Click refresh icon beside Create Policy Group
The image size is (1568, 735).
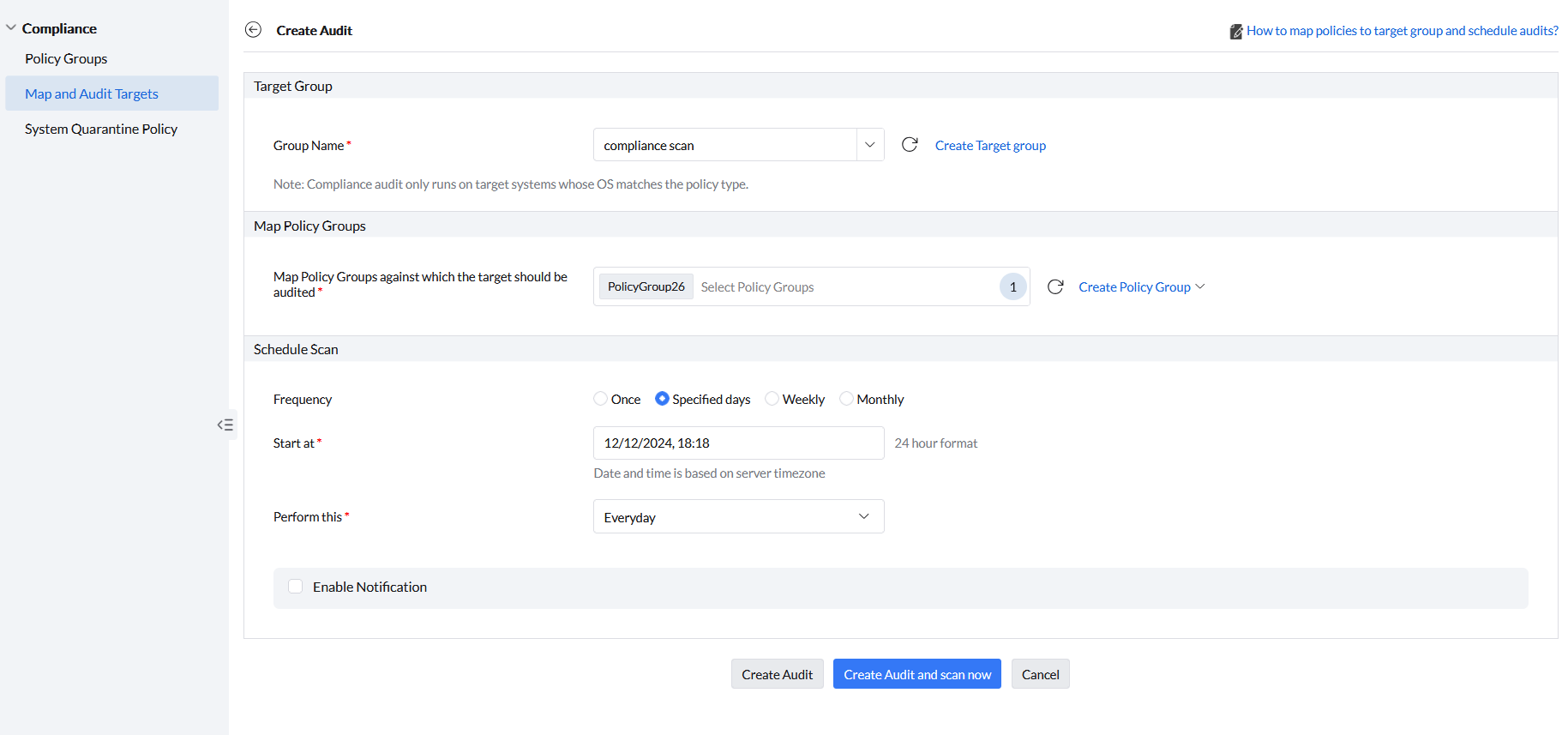pos(1055,286)
